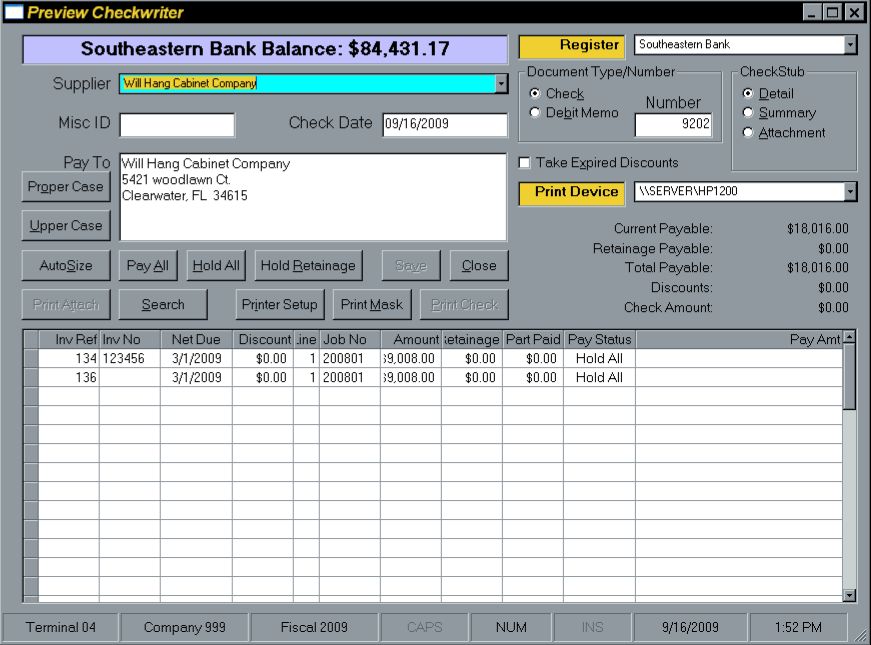Screen dimensions: 871x645
Task: Click the 9/16/2009 date status panel
Action: 690,627
